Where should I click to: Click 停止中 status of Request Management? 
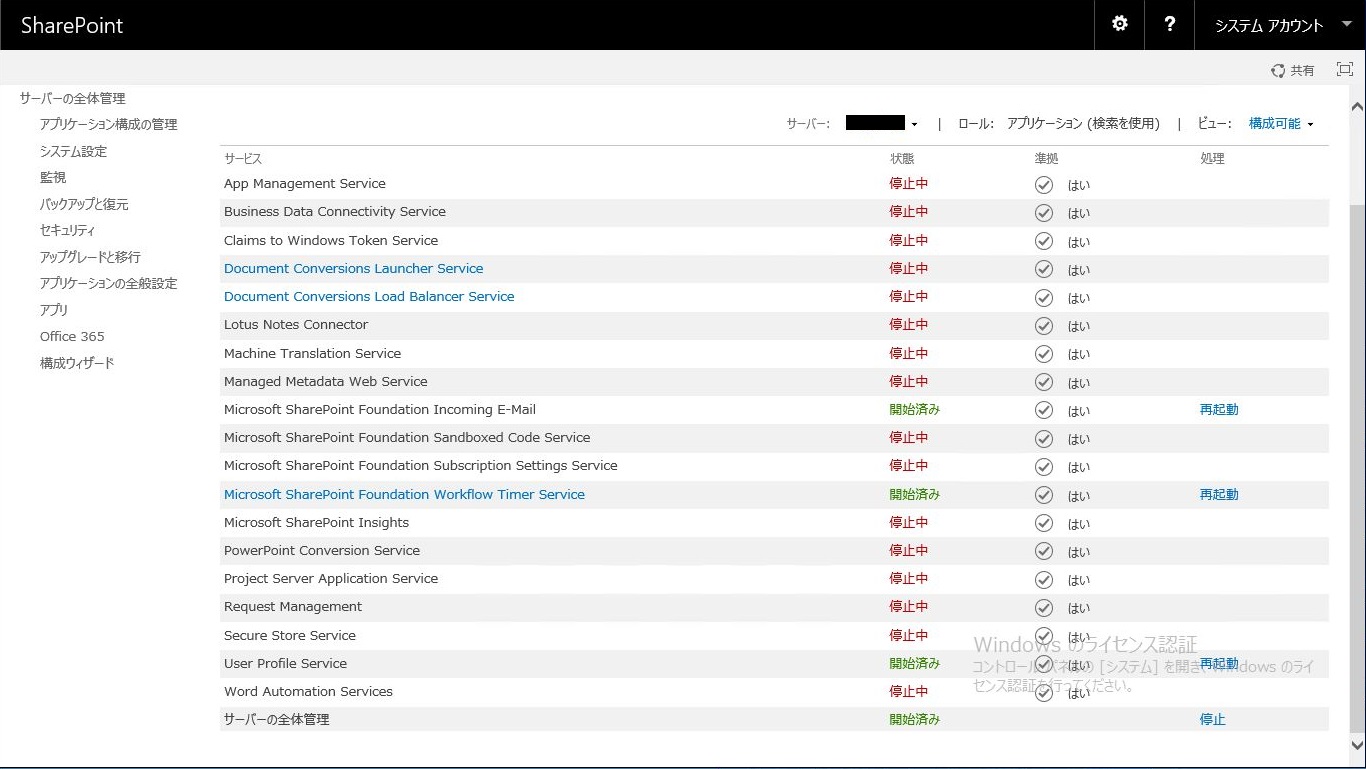(909, 606)
